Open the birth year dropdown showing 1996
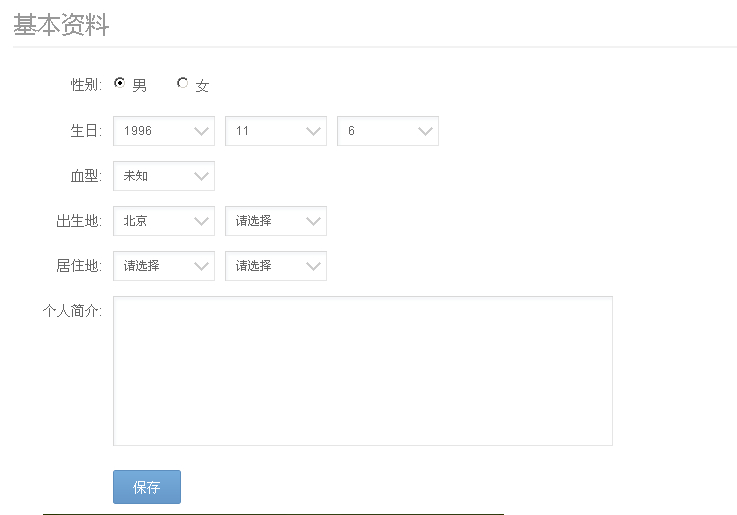Image resolution: width=737 pixels, height=515 pixels. tap(164, 131)
